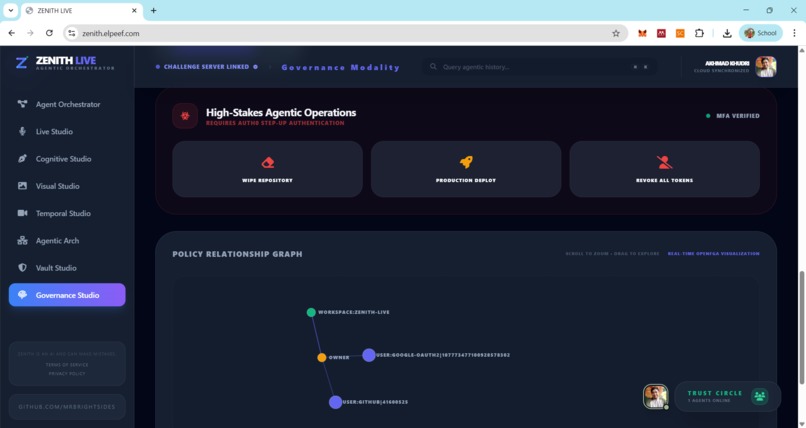Open the School profile button
This screenshot has width=806, height=428.
(x=761, y=33)
